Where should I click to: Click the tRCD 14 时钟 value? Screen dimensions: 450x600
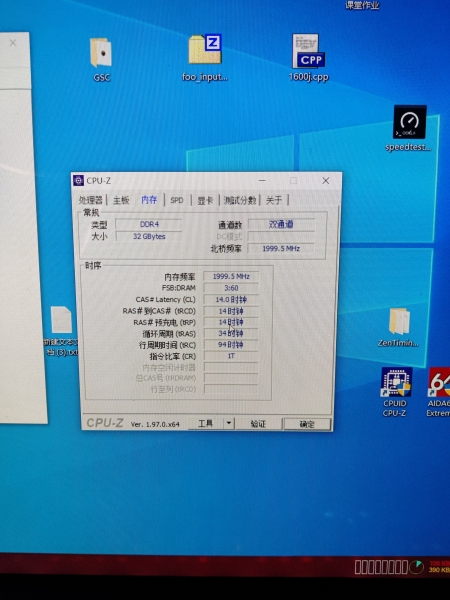pos(231,311)
